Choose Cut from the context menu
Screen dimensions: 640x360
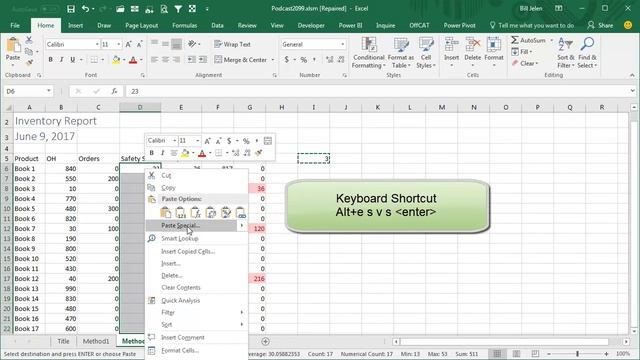(x=196, y=176)
